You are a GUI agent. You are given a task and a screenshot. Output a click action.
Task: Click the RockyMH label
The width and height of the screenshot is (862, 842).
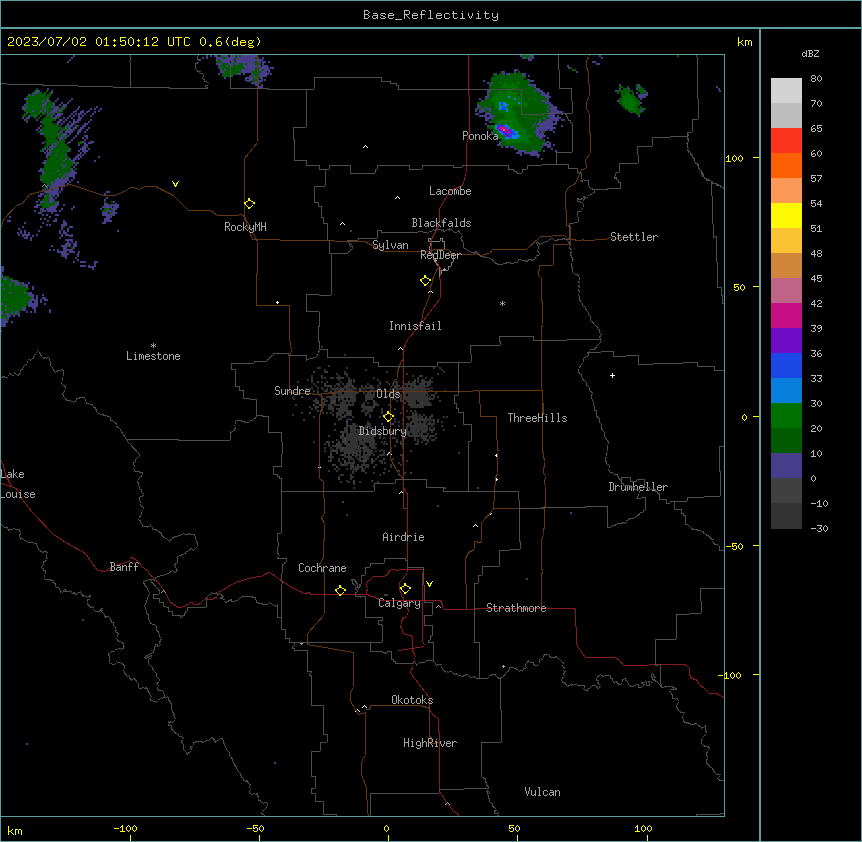point(245,227)
